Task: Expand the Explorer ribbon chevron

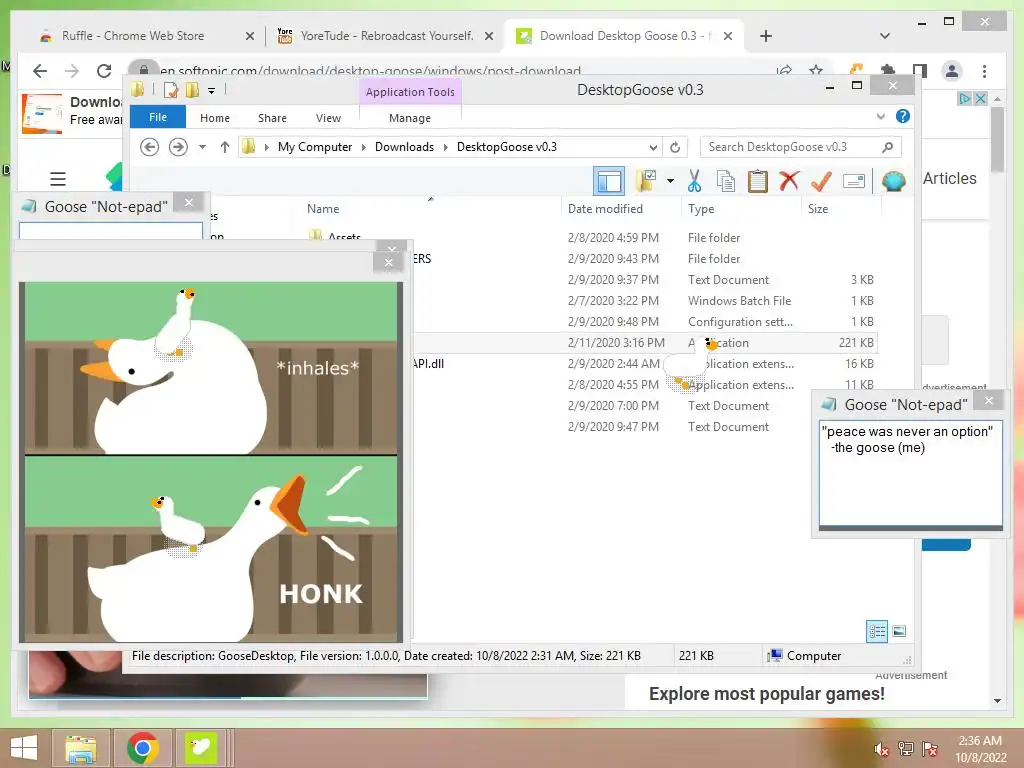Action: [880, 116]
